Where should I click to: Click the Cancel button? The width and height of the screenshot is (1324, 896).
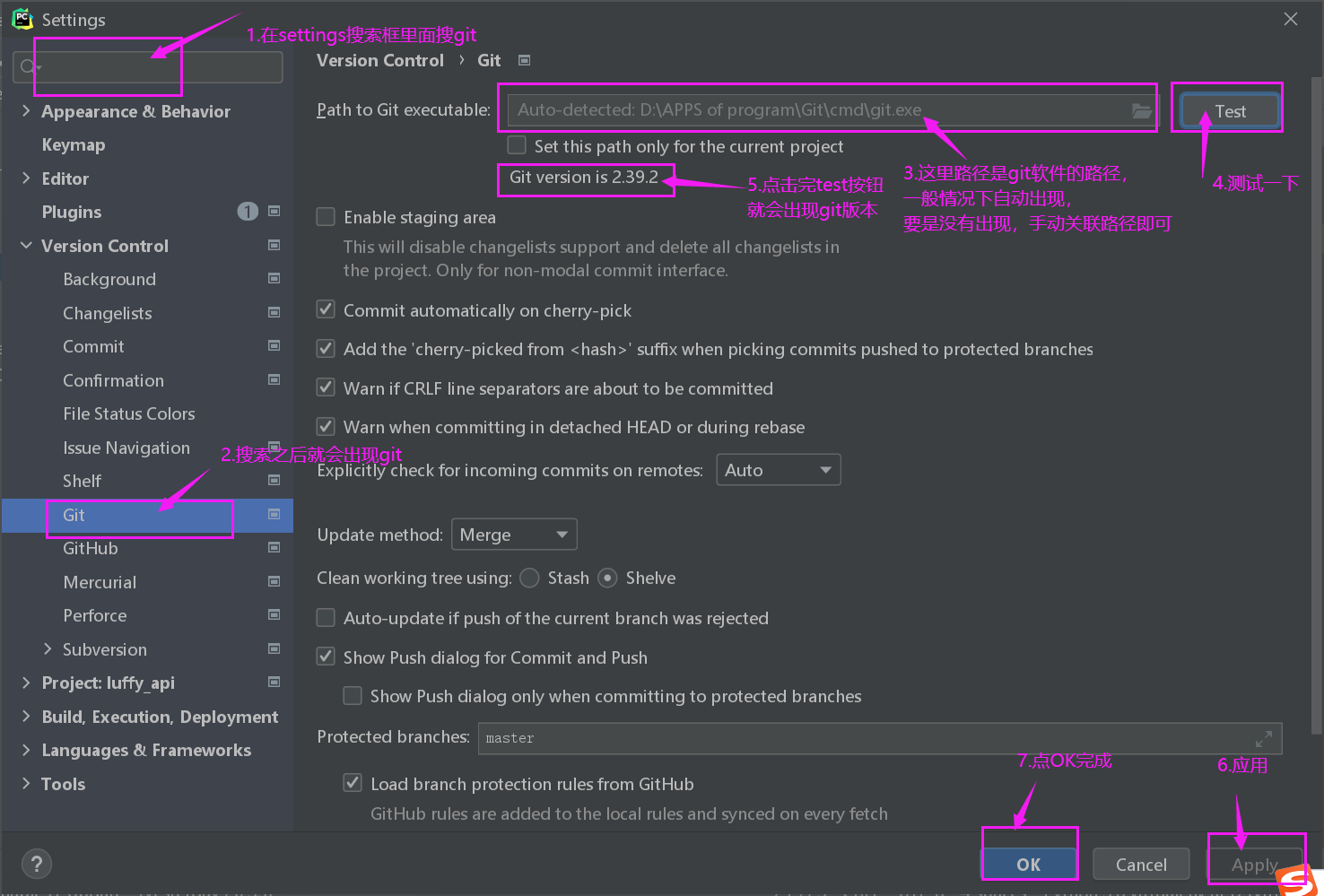1141,865
